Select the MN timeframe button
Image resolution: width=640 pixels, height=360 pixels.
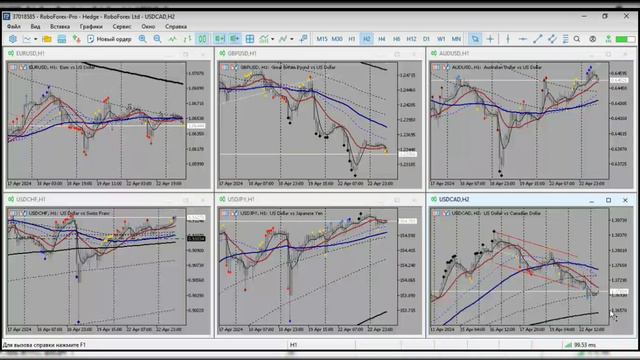(456, 39)
